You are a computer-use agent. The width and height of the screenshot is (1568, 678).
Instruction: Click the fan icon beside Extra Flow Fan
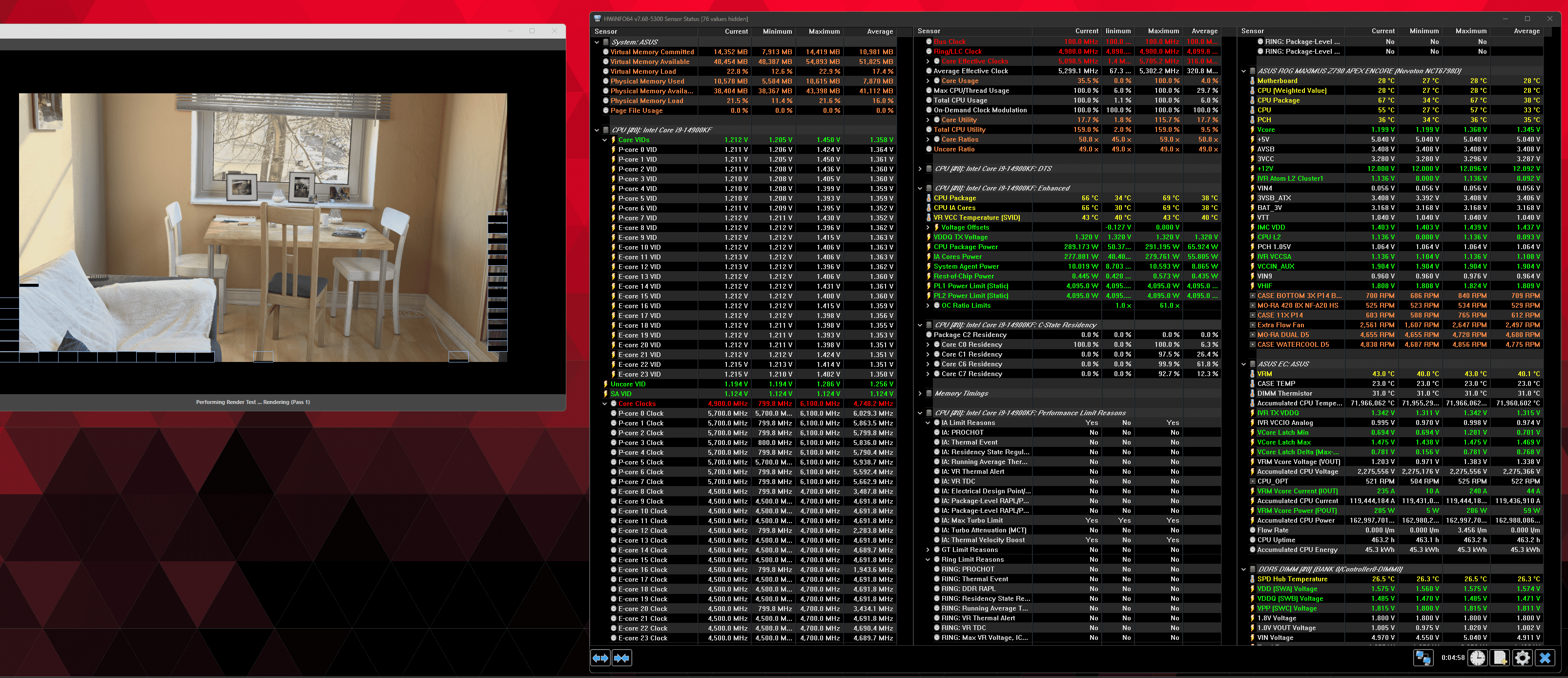(1252, 325)
